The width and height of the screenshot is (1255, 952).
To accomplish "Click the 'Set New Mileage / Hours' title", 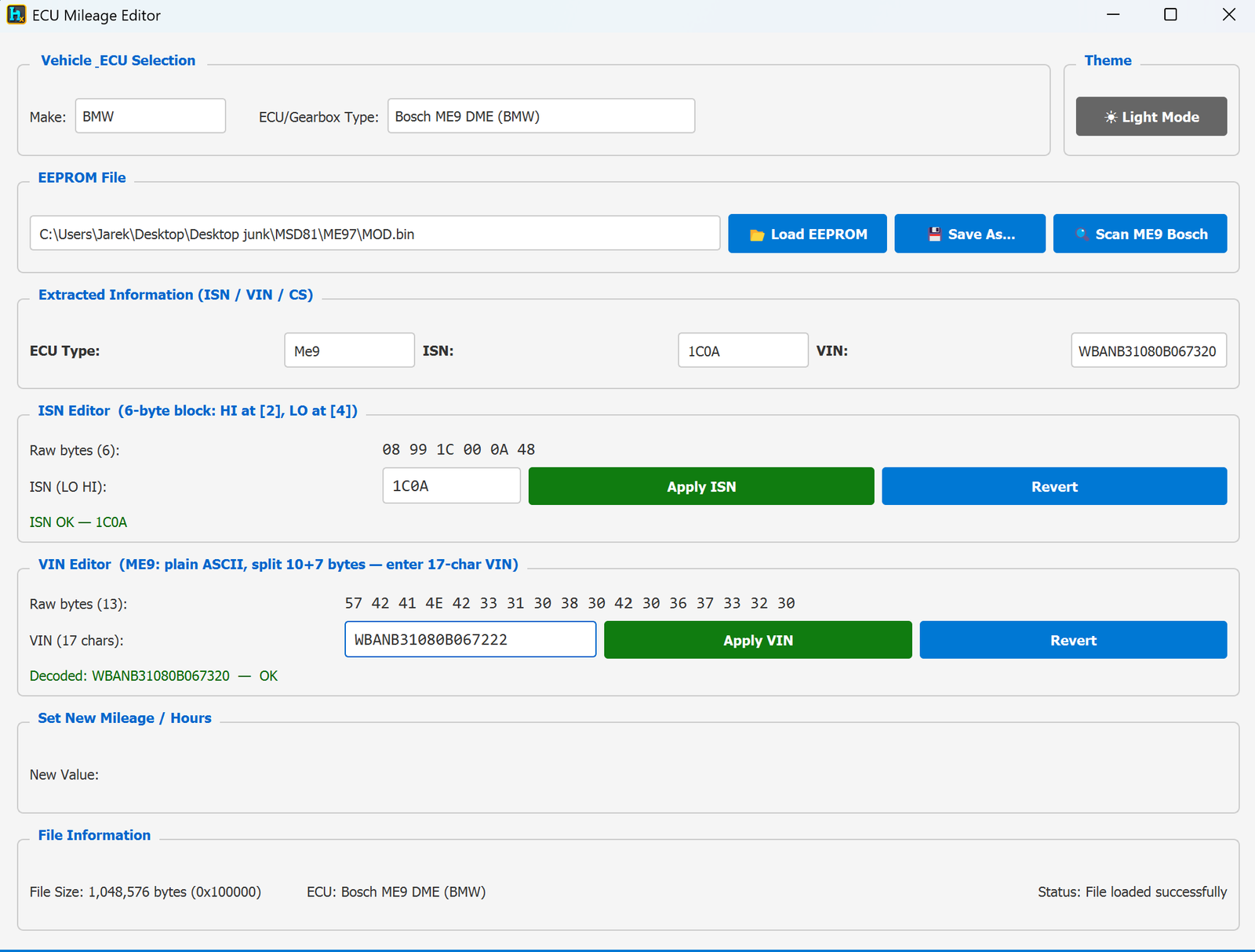I will click(125, 718).
